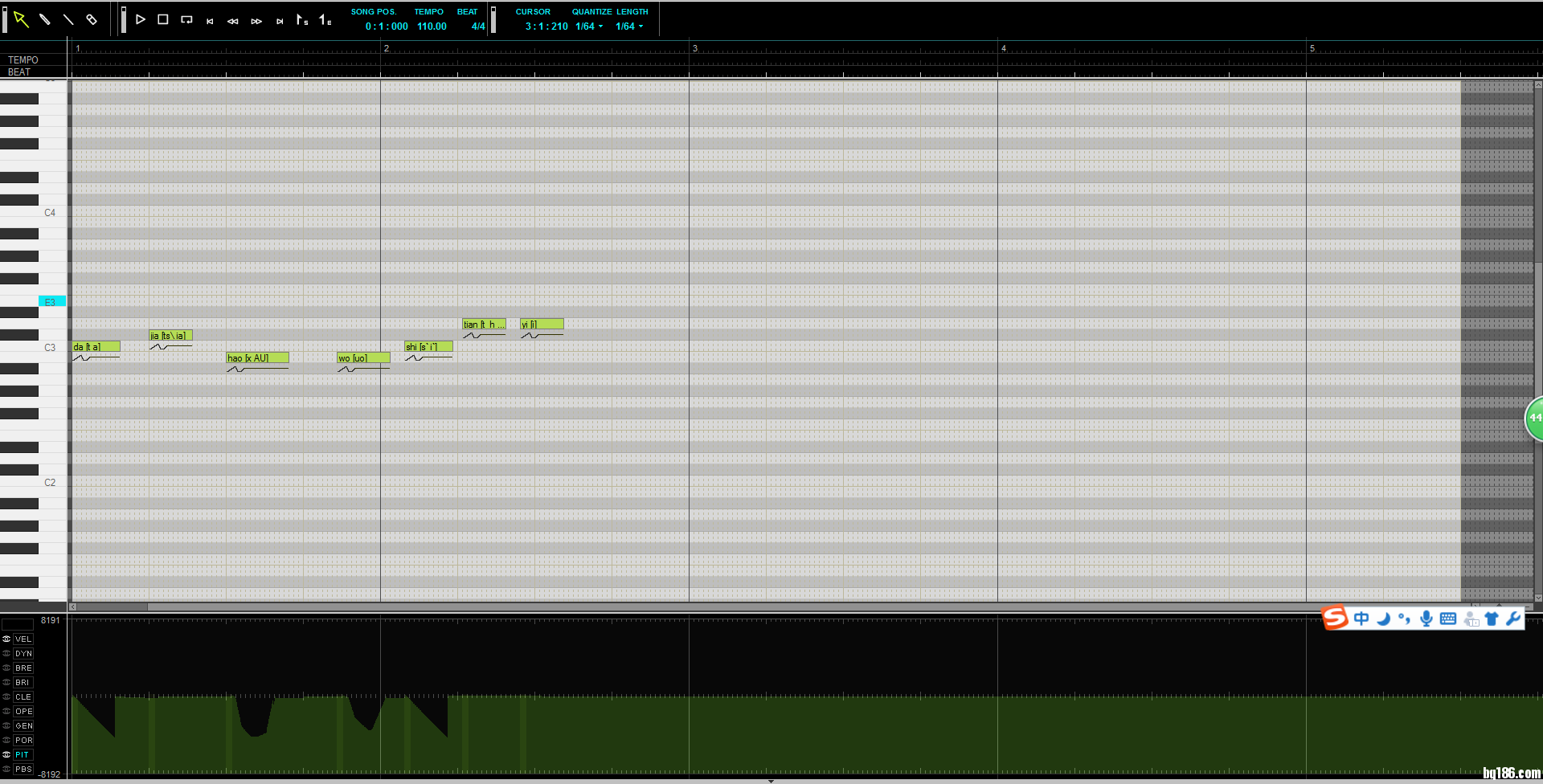Select the line drawing tool
Screen dimensions: 1543x784
point(68,19)
